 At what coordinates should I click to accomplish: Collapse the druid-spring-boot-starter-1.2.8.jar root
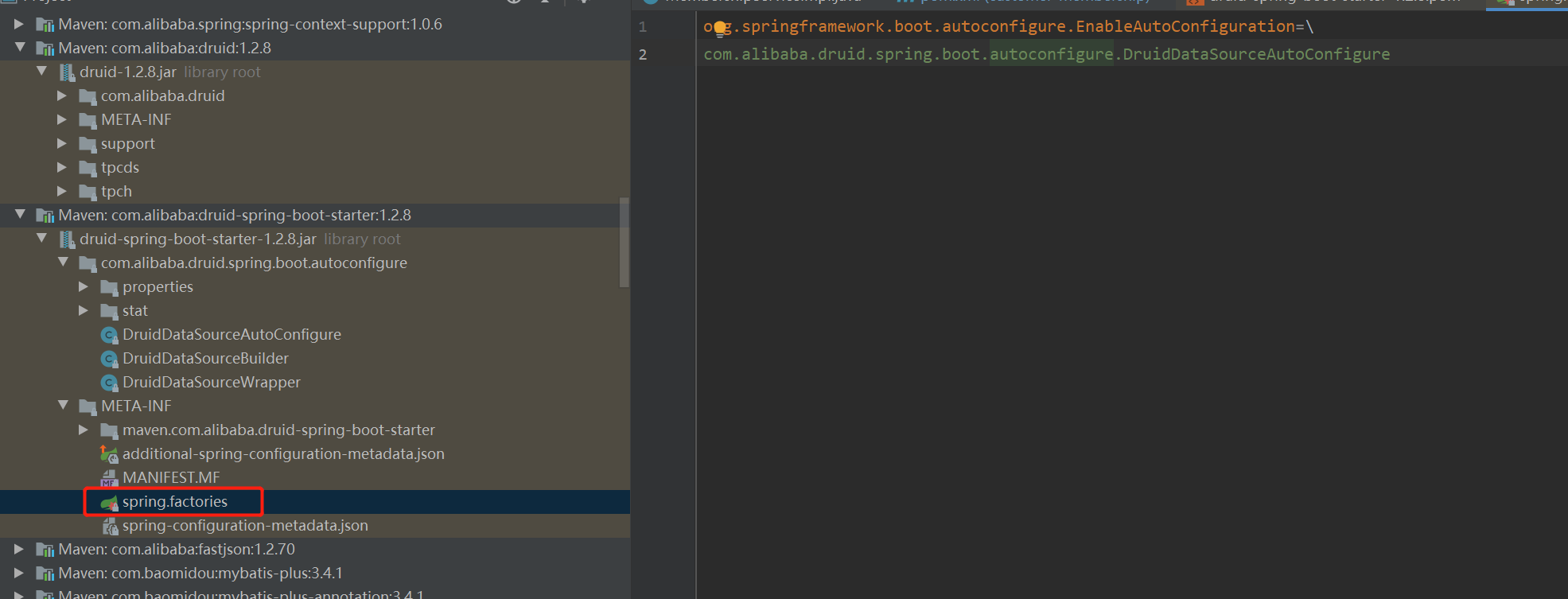point(41,239)
